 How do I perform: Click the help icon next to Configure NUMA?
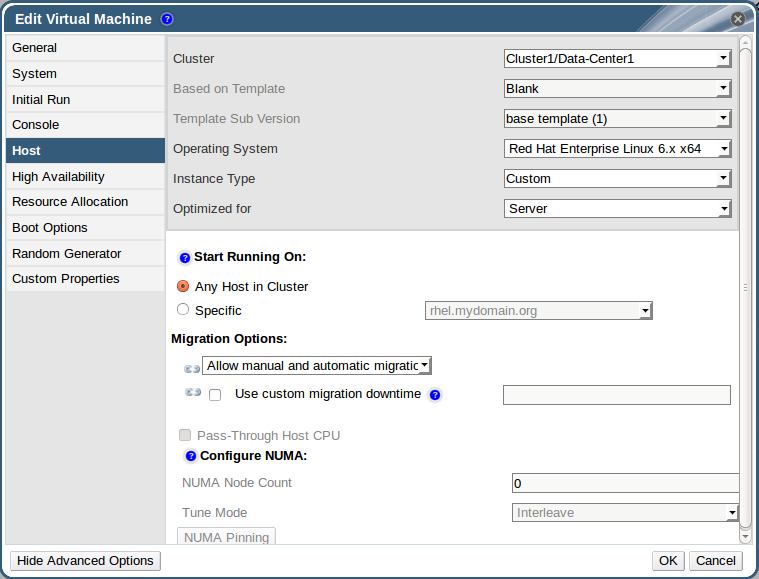(x=190, y=456)
